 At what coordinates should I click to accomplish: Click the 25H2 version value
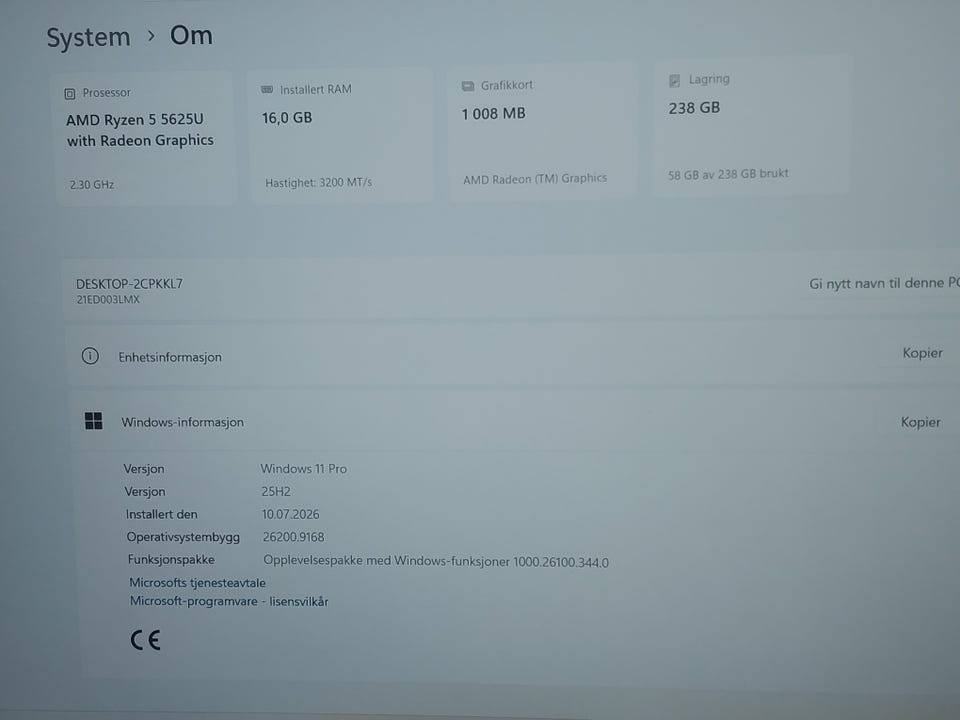(276, 491)
